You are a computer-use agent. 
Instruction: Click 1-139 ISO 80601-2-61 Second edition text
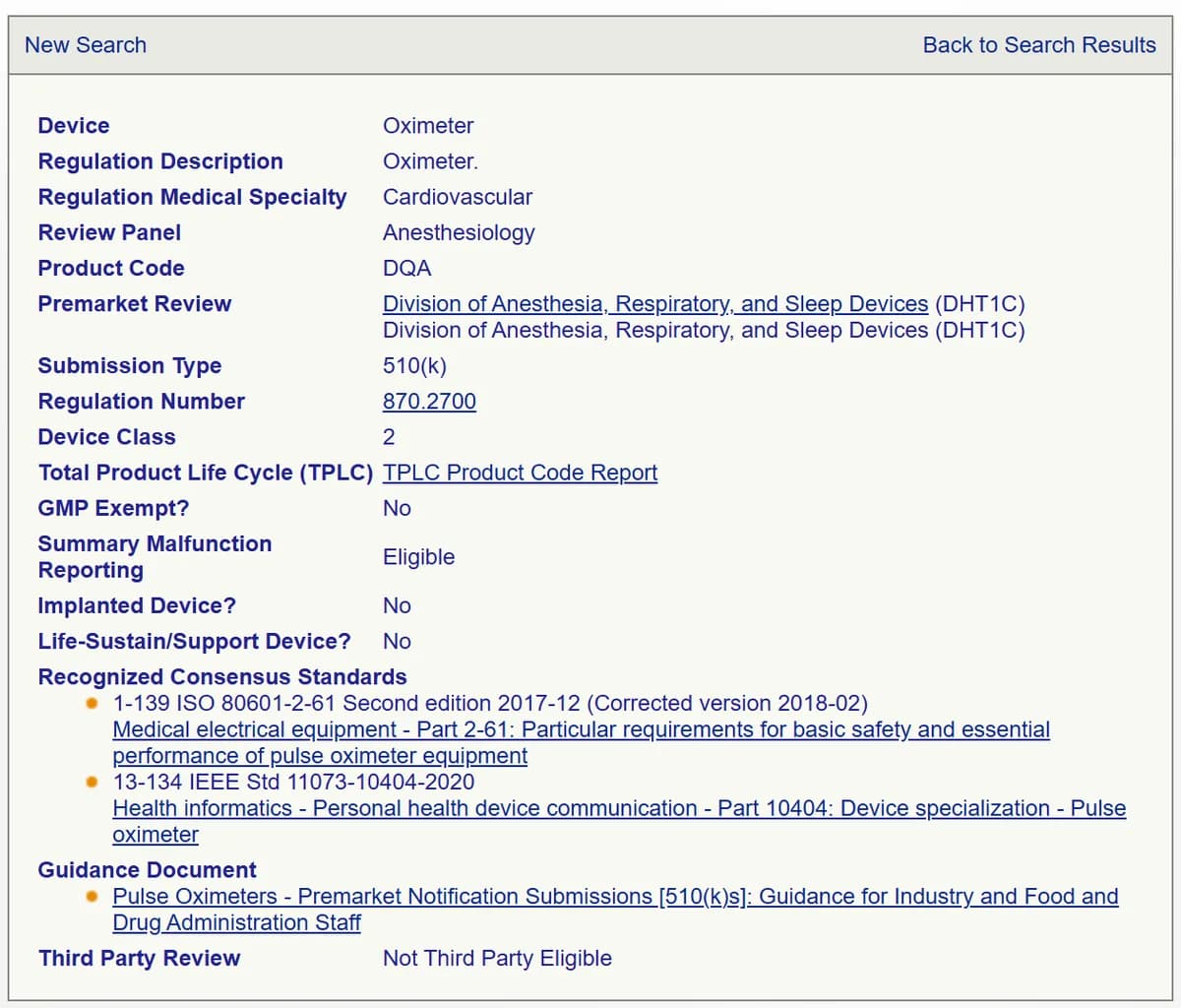[x=490, y=704]
